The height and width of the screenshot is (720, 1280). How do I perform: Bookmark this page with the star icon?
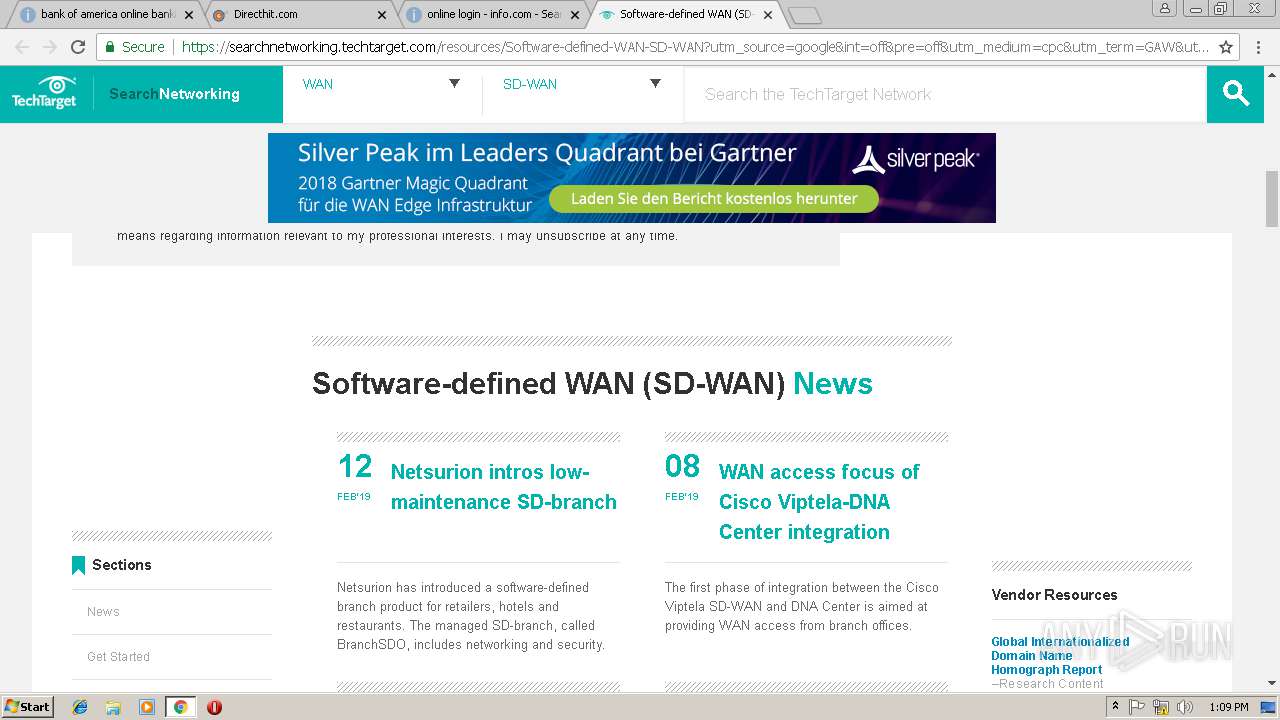tap(1226, 47)
